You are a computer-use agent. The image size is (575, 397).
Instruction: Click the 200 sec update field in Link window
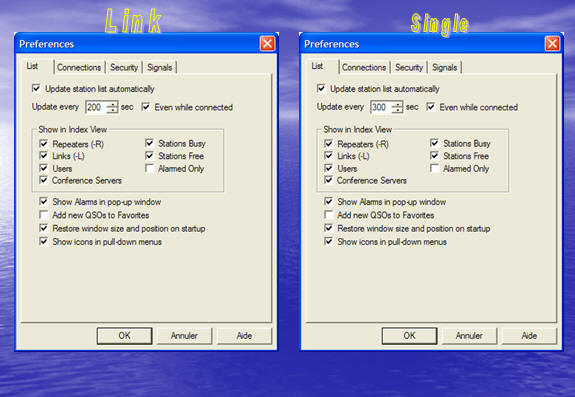pyautogui.click(x=96, y=107)
